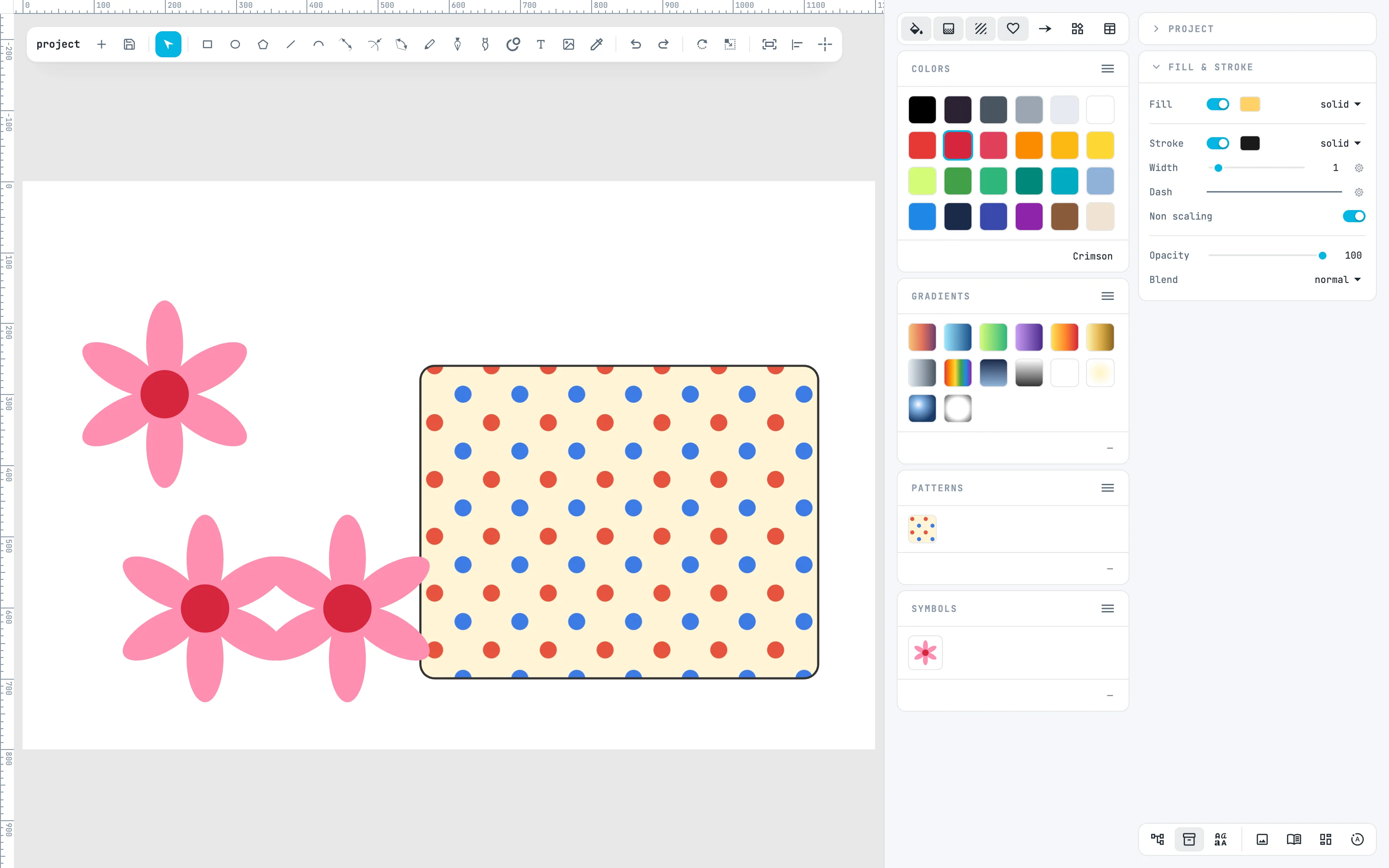Select the polka dot pattern thumbnail
This screenshot has width=1389, height=868.
(922, 529)
